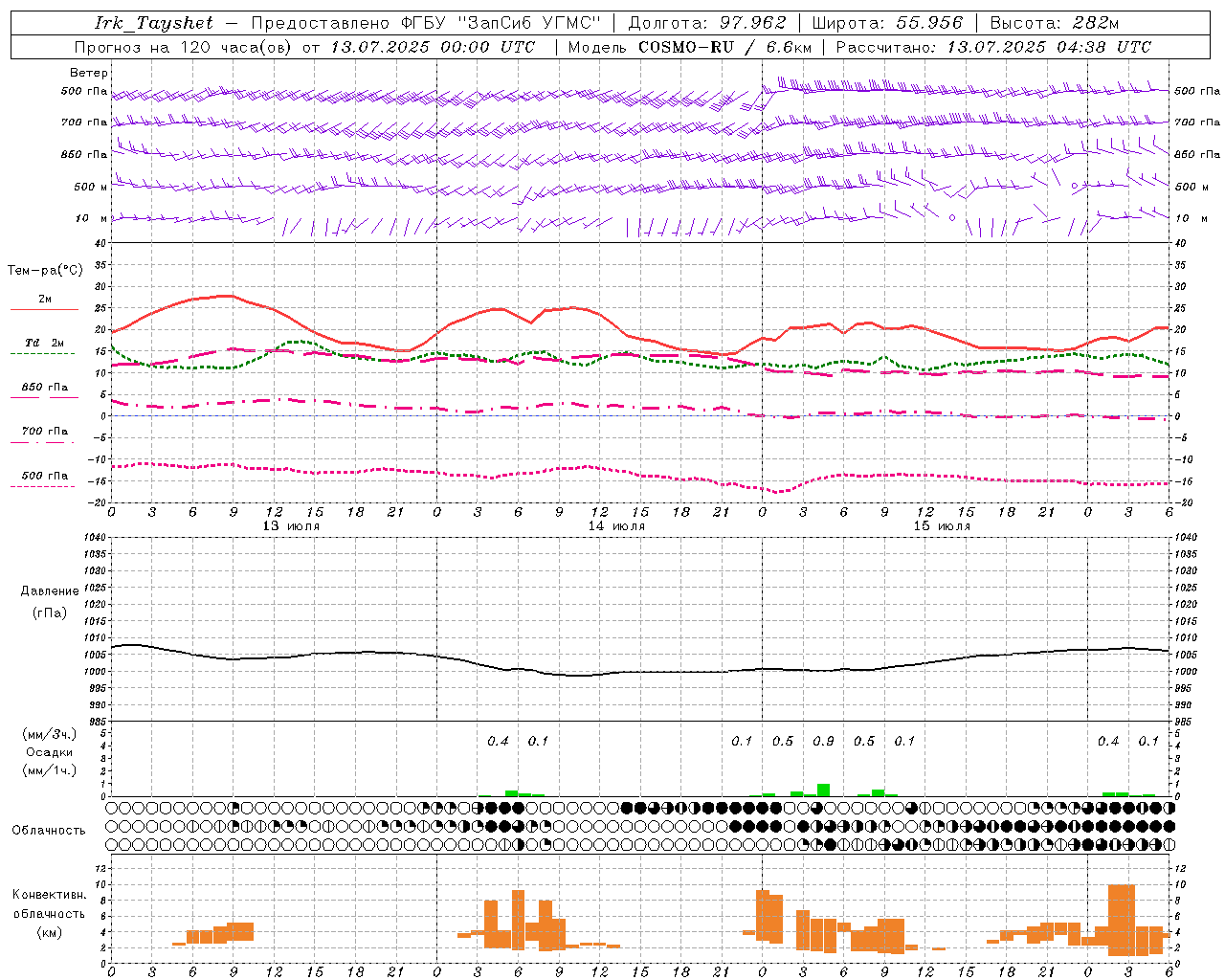
Task: Click the 700 гПа temperature legend entry
Action: (x=45, y=432)
